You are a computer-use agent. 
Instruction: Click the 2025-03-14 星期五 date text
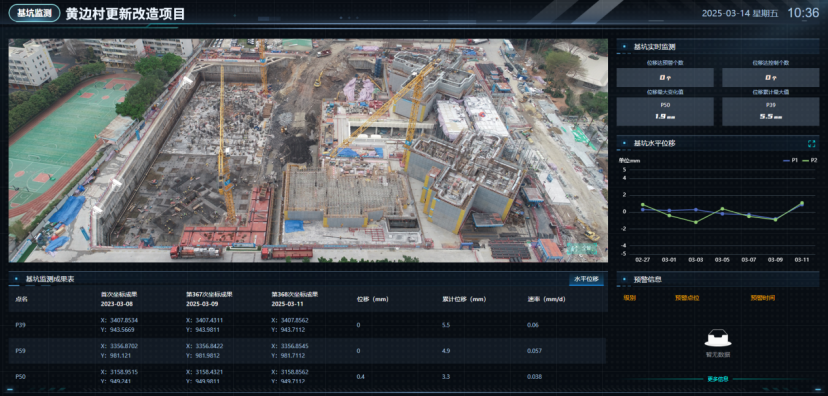coord(740,14)
